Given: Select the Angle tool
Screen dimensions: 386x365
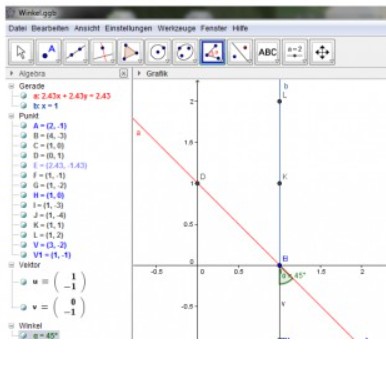Looking at the screenshot, I should (x=212, y=52).
